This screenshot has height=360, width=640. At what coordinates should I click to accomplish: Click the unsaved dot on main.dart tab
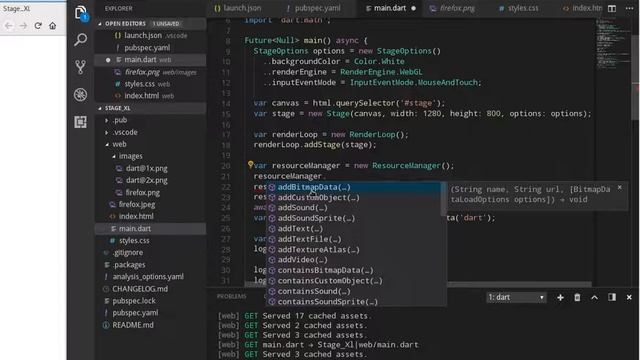point(413,8)
